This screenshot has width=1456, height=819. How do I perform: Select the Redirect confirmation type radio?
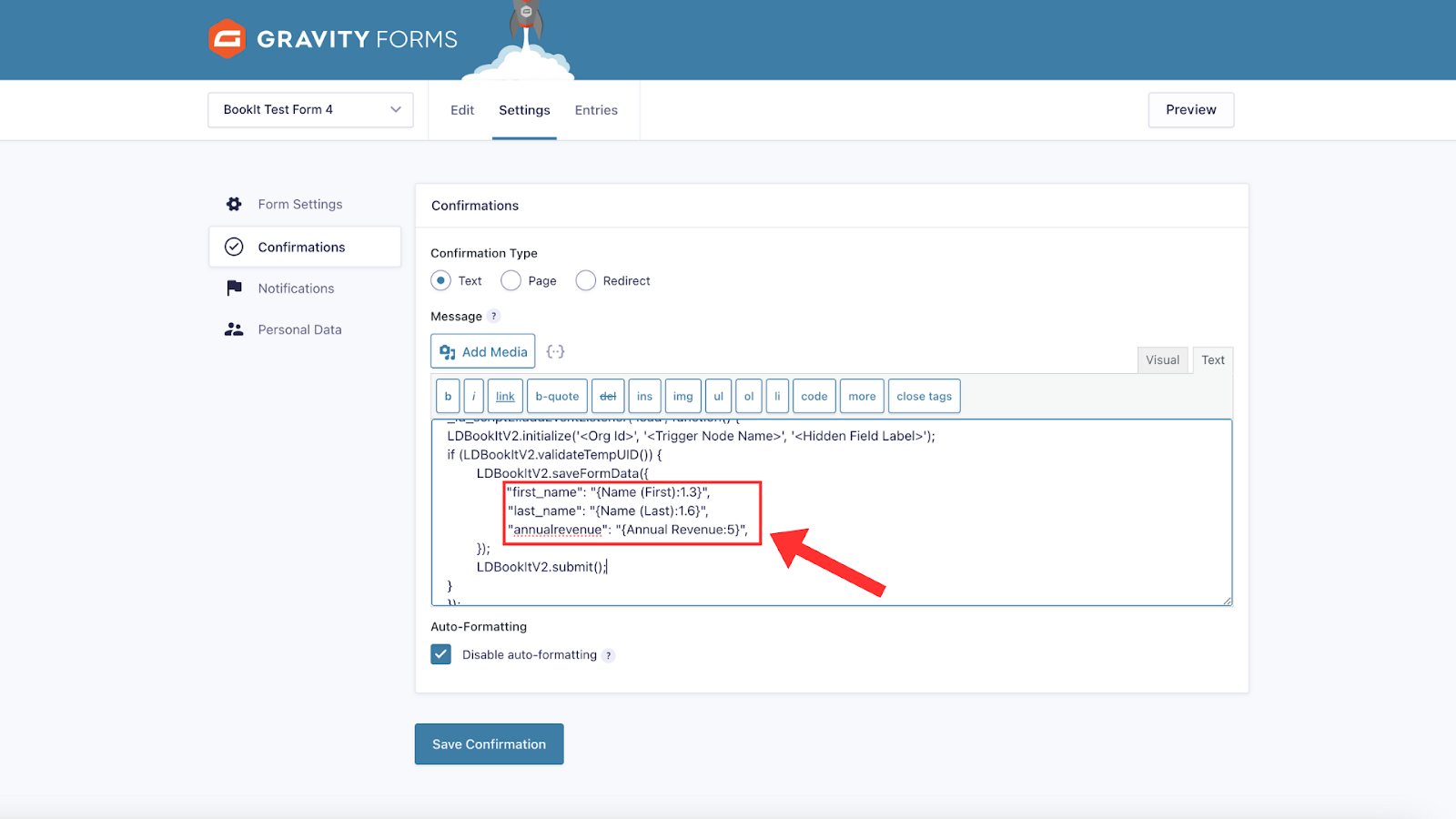[x=586, y=281]
